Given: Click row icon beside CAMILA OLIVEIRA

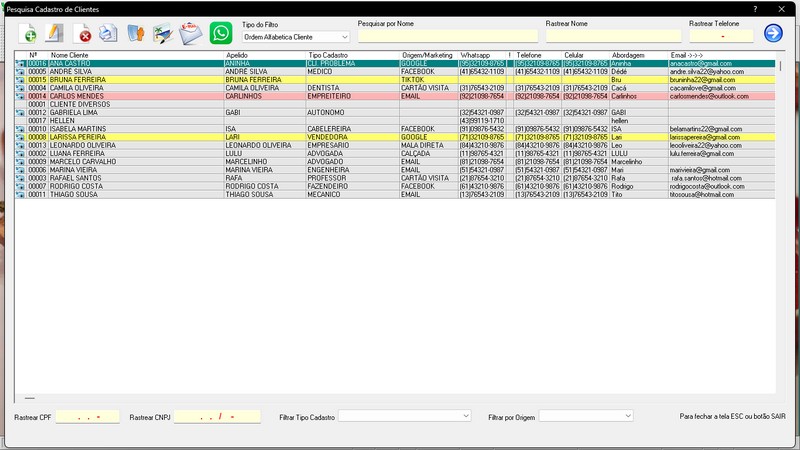Looking at the screenshot, I should [20, 88].
